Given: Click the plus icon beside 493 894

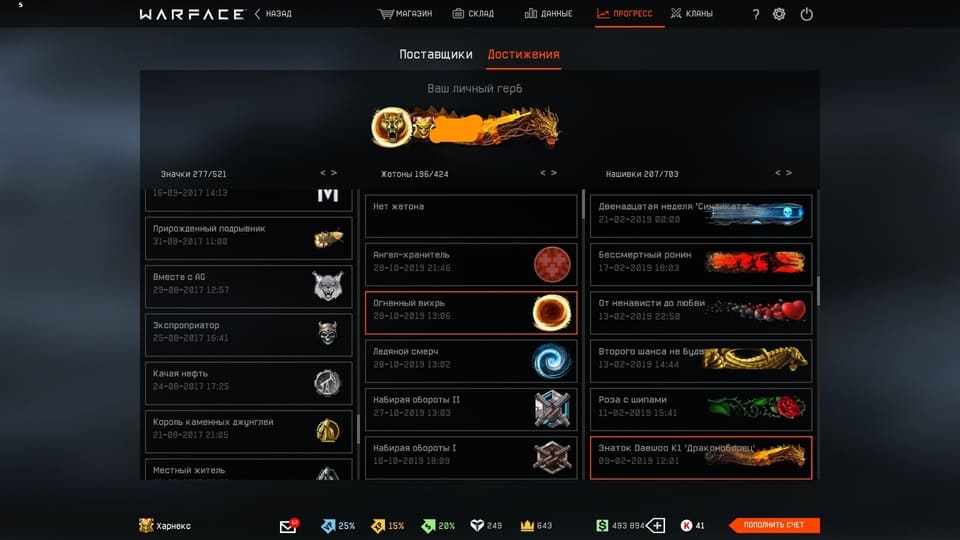Looking at the screenshot, I should tap(656, 525).
